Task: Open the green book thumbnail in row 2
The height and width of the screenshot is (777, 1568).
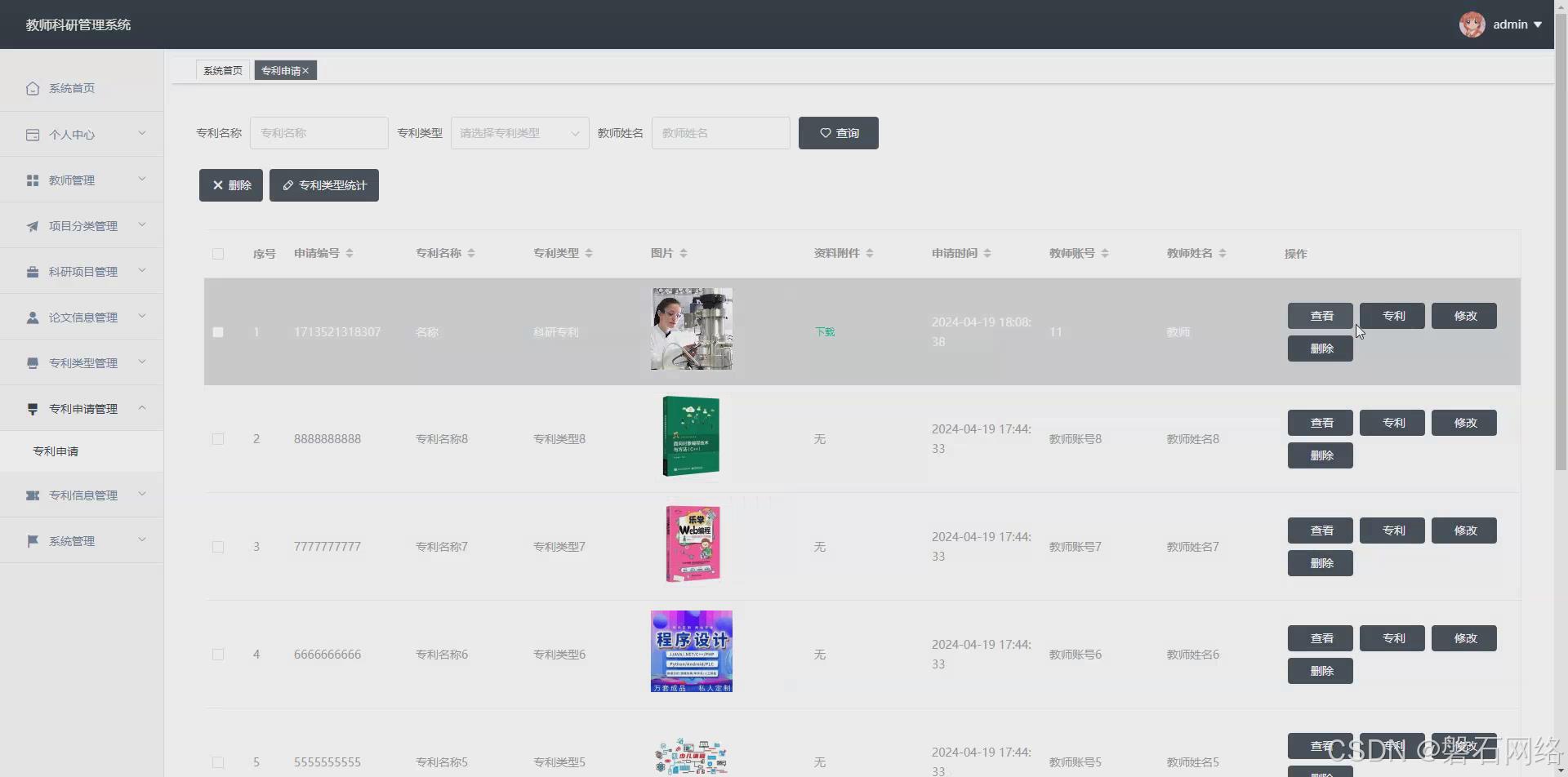Action: (691, 437)
